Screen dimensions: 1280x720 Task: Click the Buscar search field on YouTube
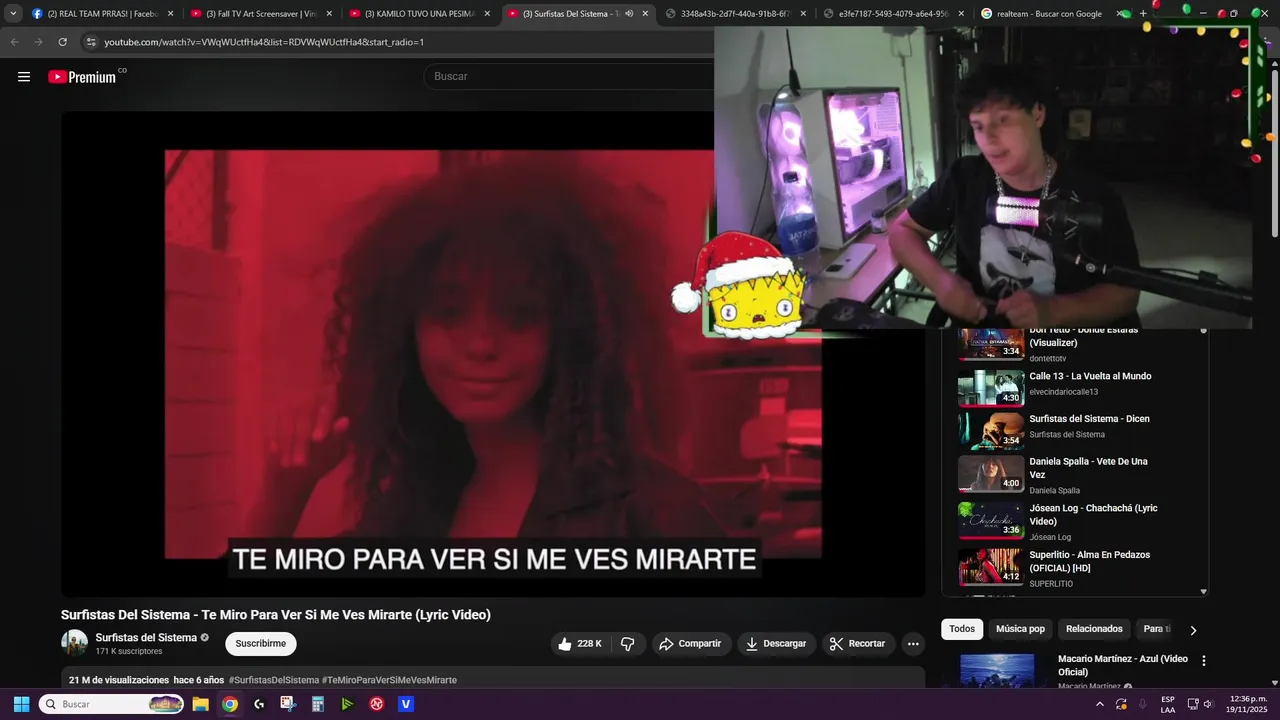(570, 76)
